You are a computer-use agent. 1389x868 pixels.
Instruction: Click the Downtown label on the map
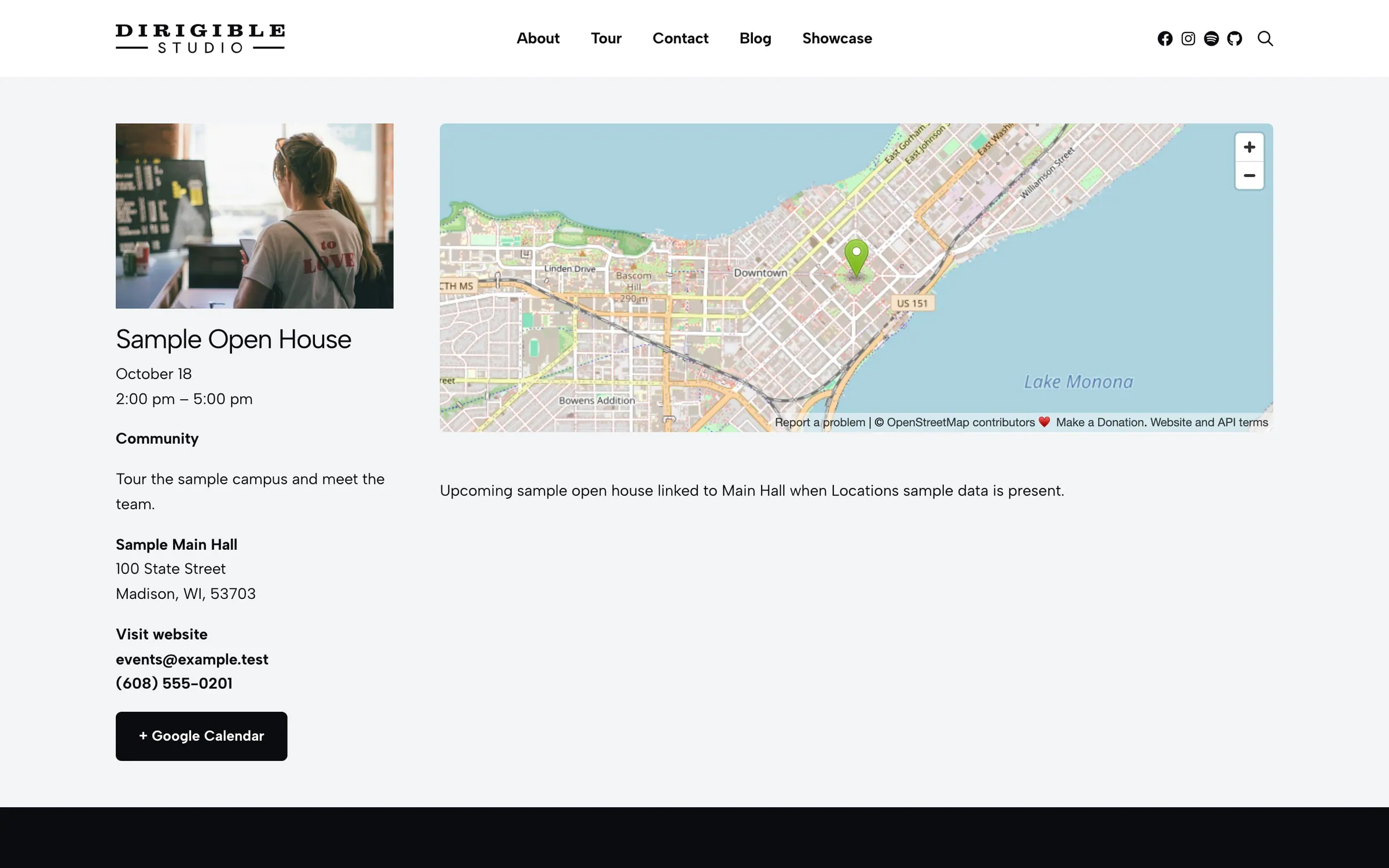[760, 273]
